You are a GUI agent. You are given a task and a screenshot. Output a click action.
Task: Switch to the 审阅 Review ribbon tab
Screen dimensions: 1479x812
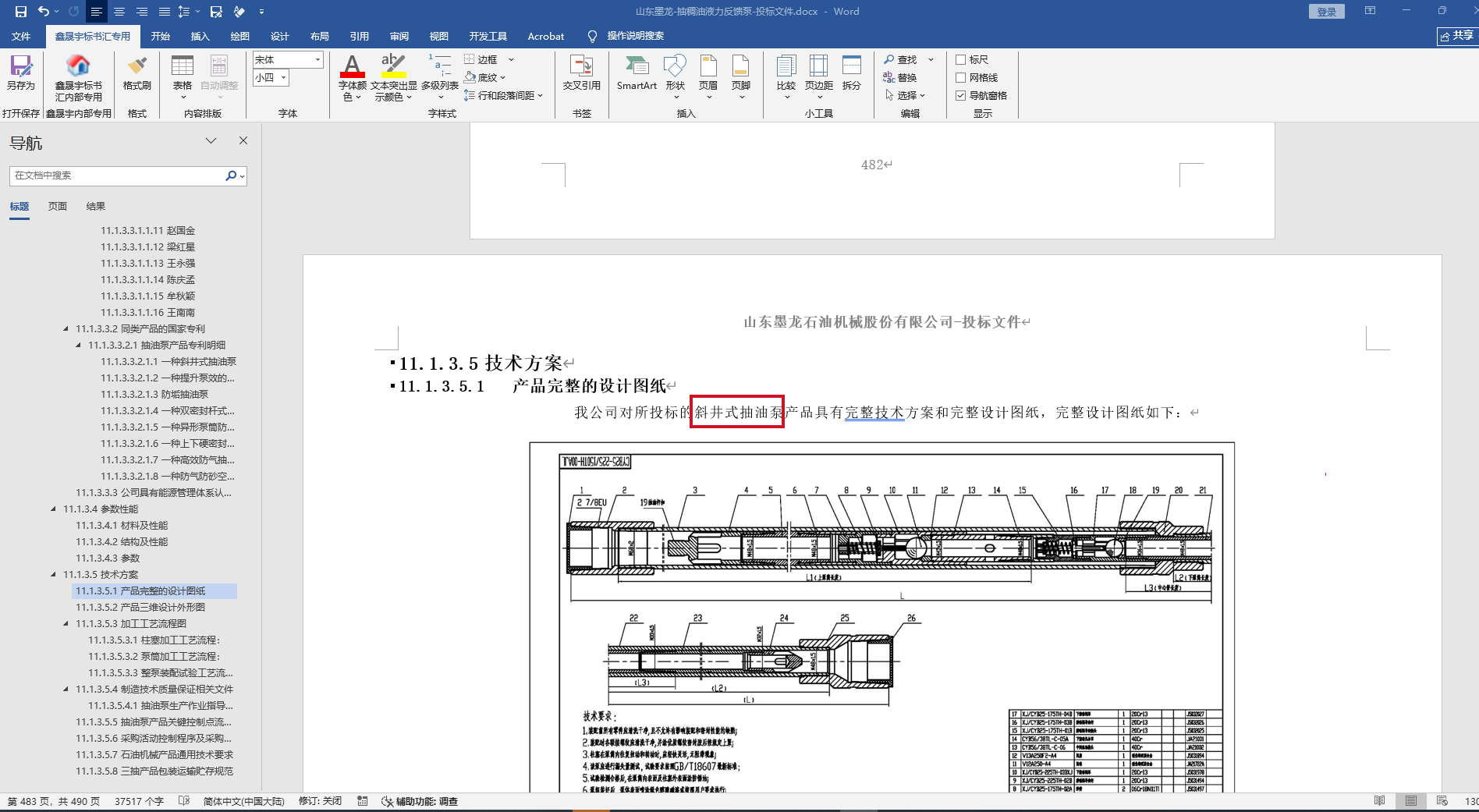(x=399, y=36)
